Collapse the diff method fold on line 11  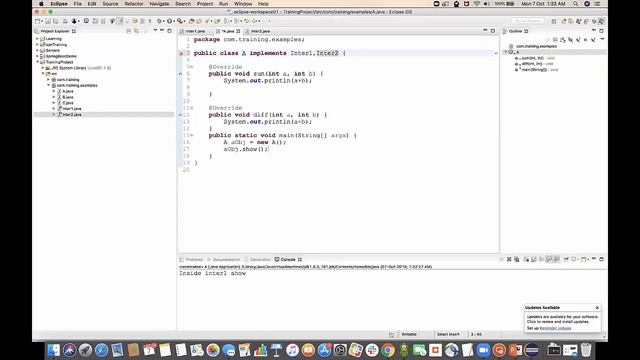pyautogui.click(x=191, y=108)
